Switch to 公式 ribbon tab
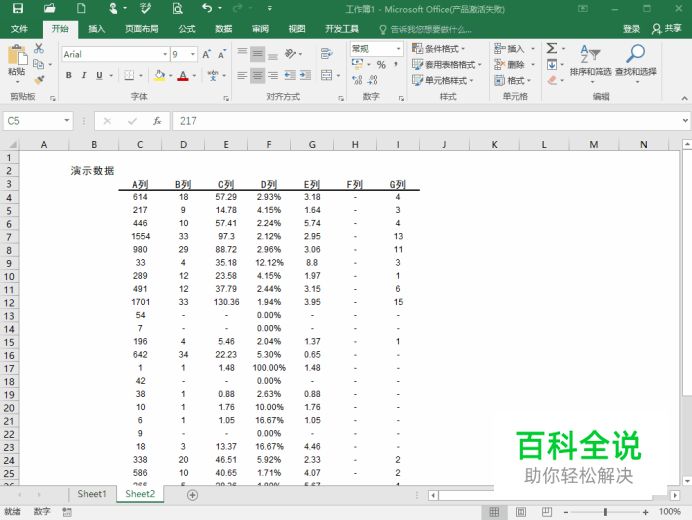This screenshot has height=520, width=692. 187,29
